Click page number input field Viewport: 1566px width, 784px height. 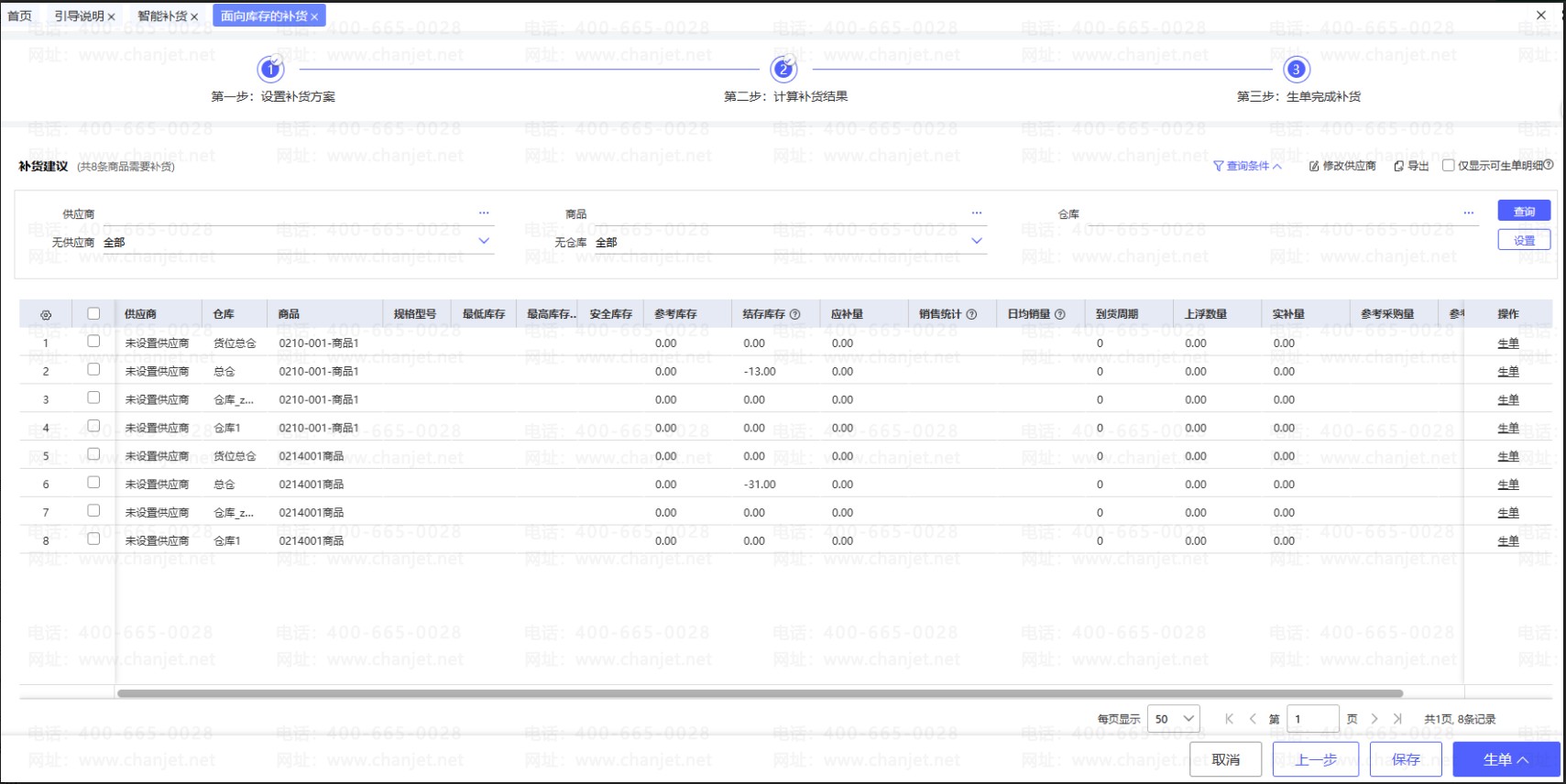pyautogui.click(x=1313, y=719)
